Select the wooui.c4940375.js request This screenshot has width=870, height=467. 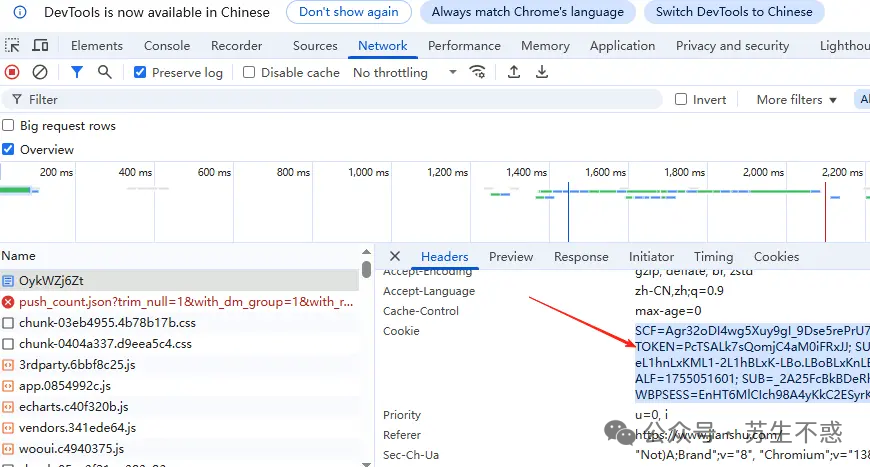(x=179, y=449)
